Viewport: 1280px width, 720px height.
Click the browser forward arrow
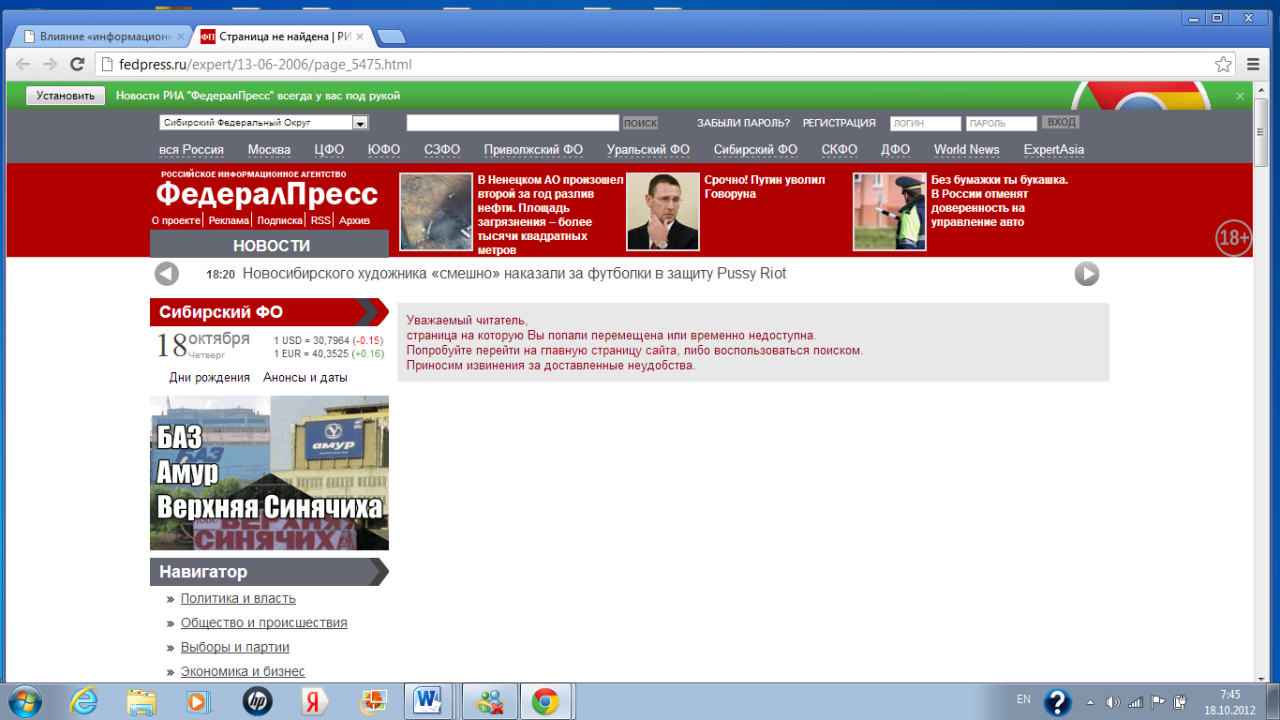pyautogui.click(x=50, y=64)
